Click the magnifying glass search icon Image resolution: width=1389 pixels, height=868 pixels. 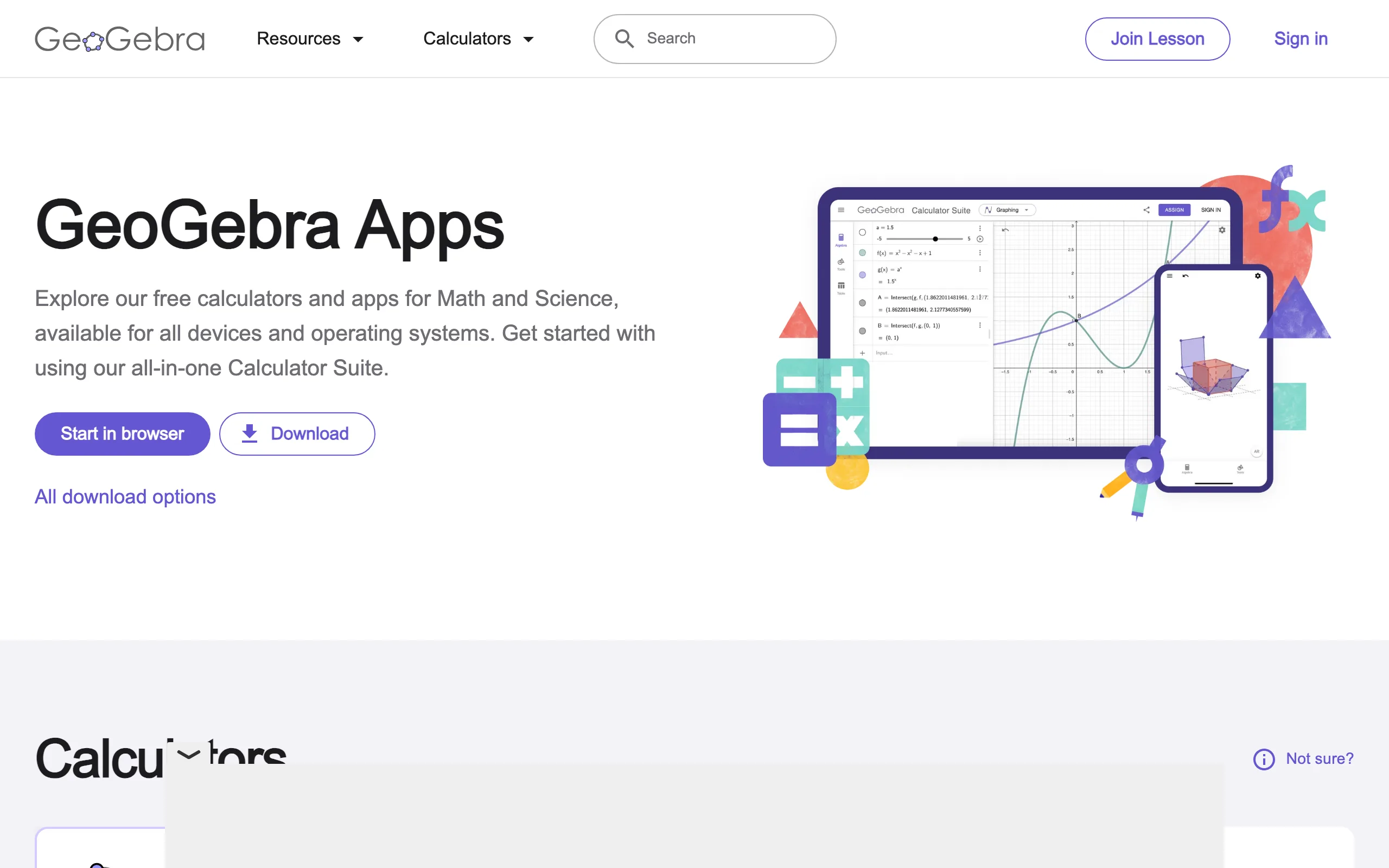point(624,39)
